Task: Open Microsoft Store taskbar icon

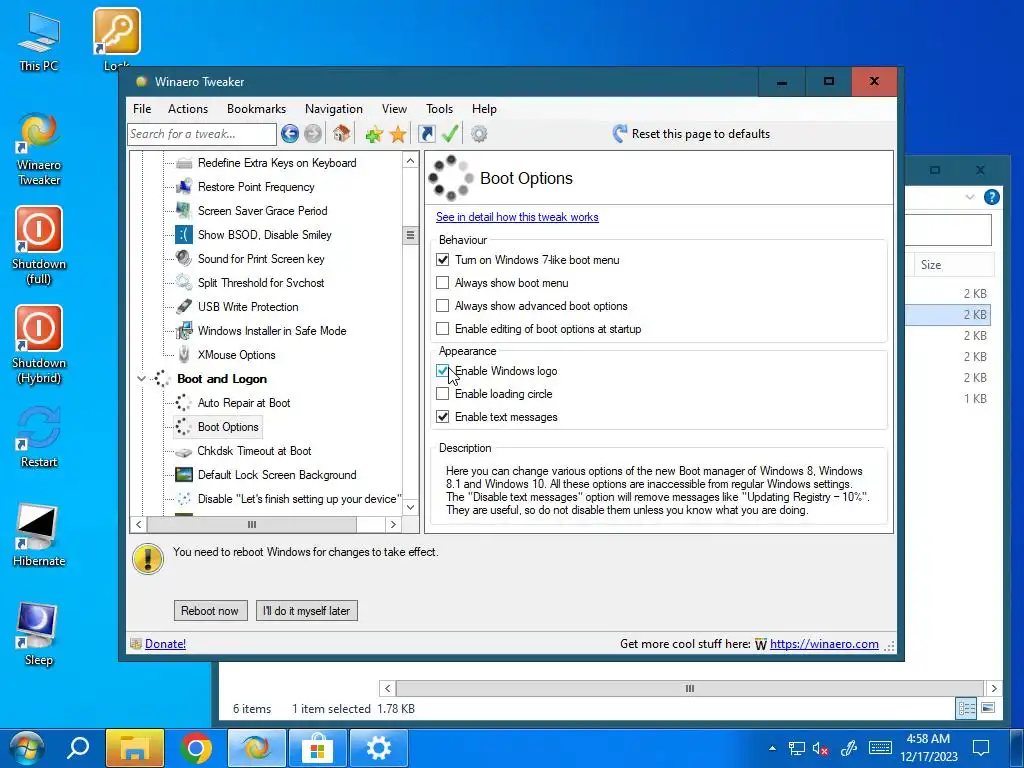Action: (318, 748)
